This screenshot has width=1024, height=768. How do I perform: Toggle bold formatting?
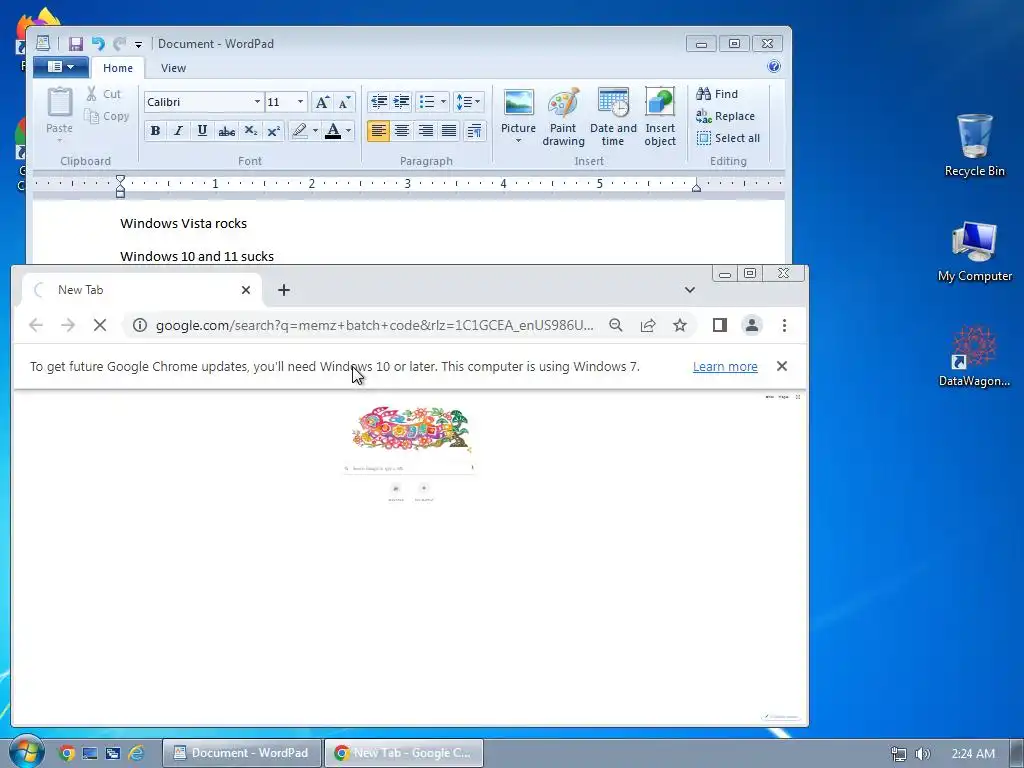[155, 131]
